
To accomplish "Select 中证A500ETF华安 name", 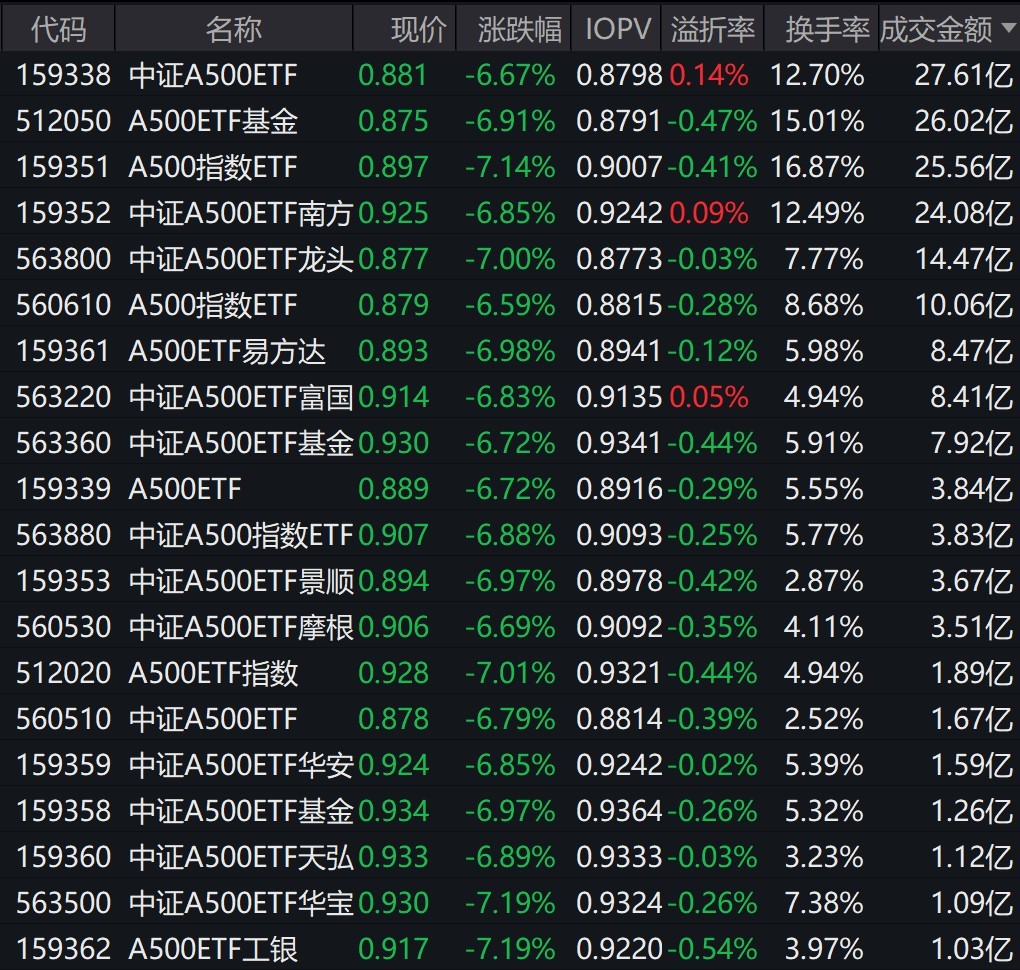I will (x=241, y=765).
